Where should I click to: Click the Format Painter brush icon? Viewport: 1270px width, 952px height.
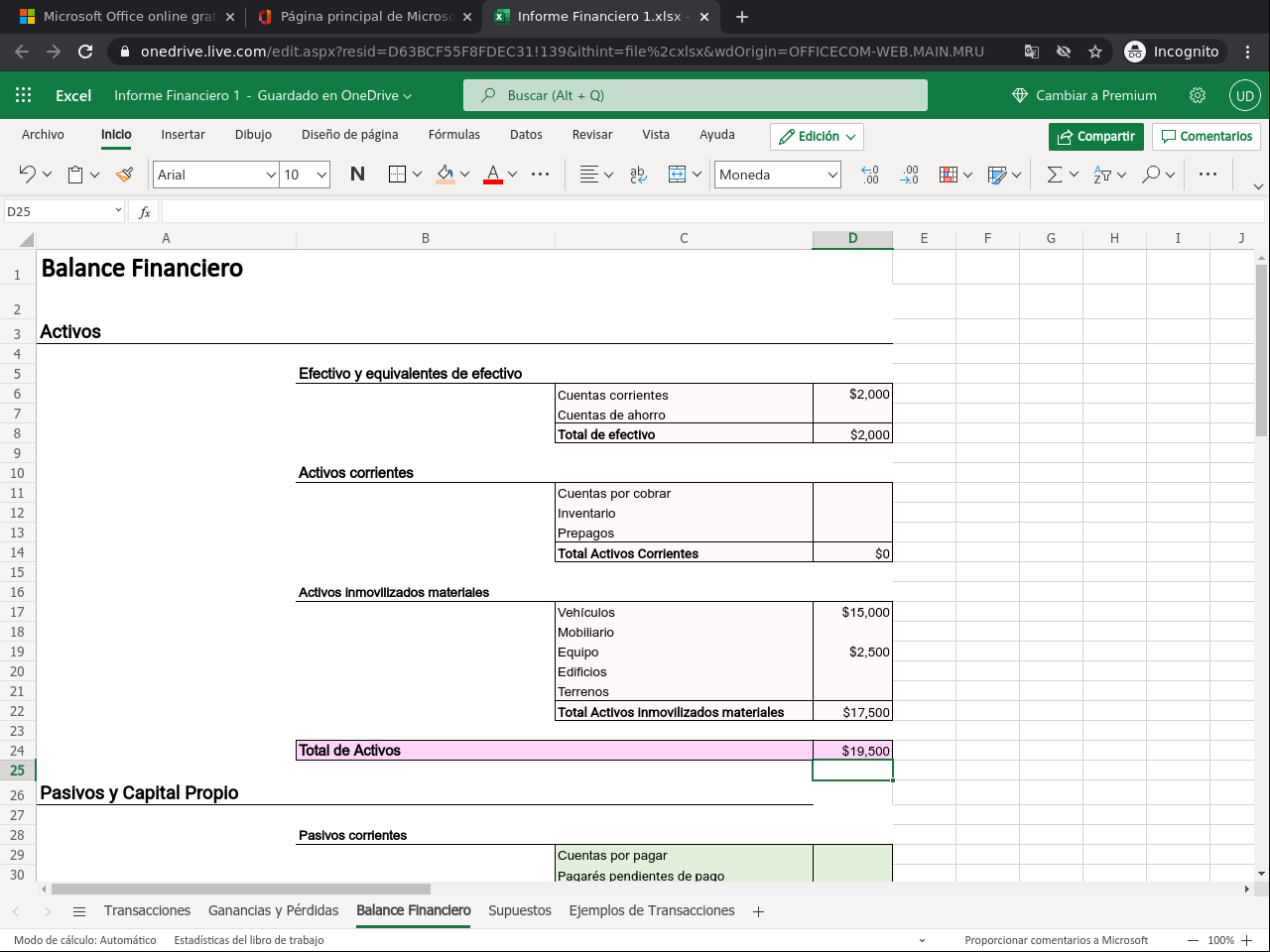(x=124, y=175)
